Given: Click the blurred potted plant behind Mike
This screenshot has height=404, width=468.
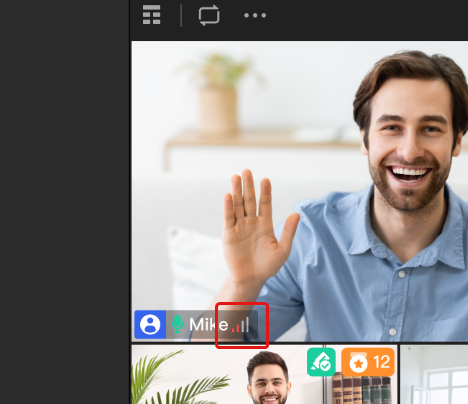Looking at the screenshot, I should [218, 93].
